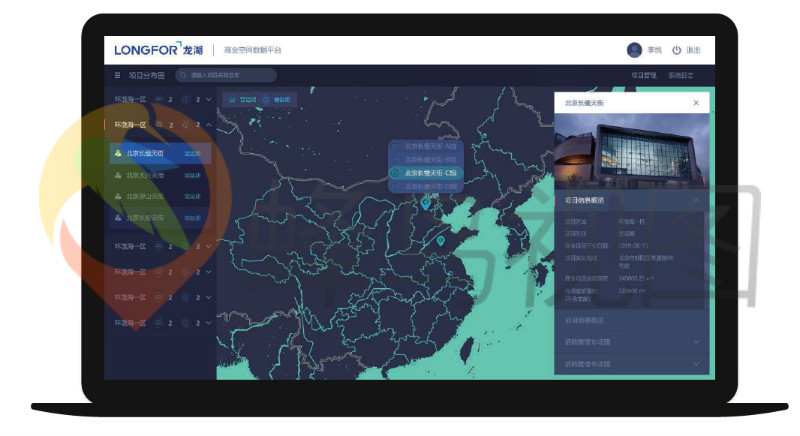Click the building icon beside 北京长安天街
This screenshot has width=800, height=436.
118,218
